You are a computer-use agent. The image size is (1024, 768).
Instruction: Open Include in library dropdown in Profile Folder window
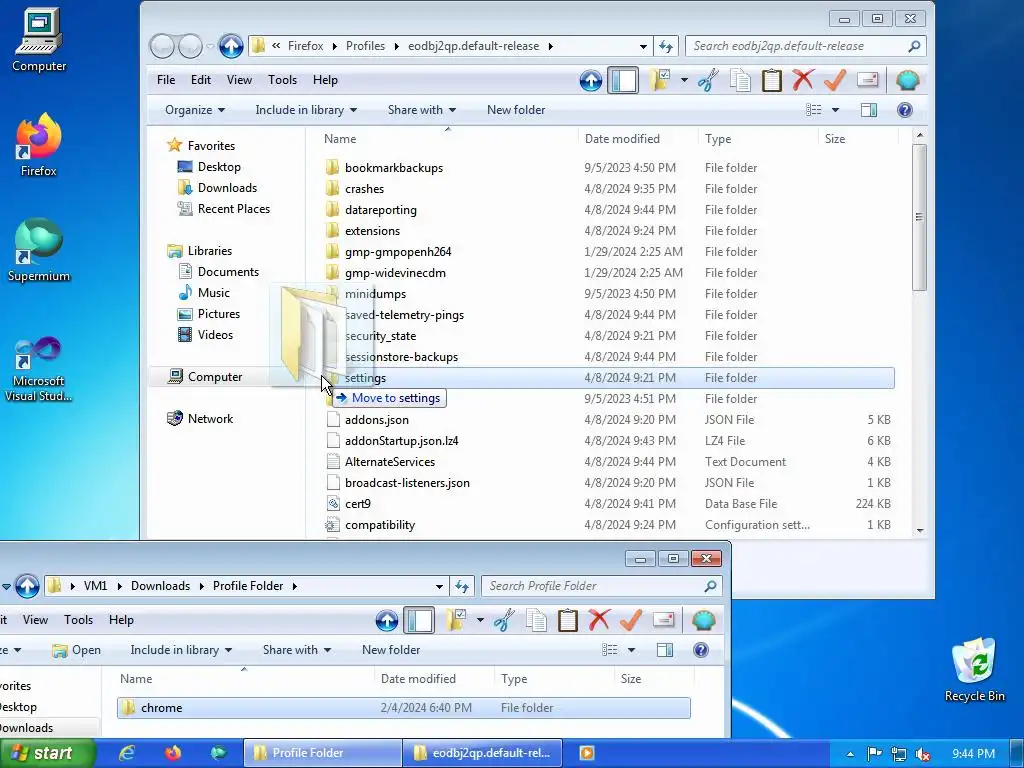(181, 650)
